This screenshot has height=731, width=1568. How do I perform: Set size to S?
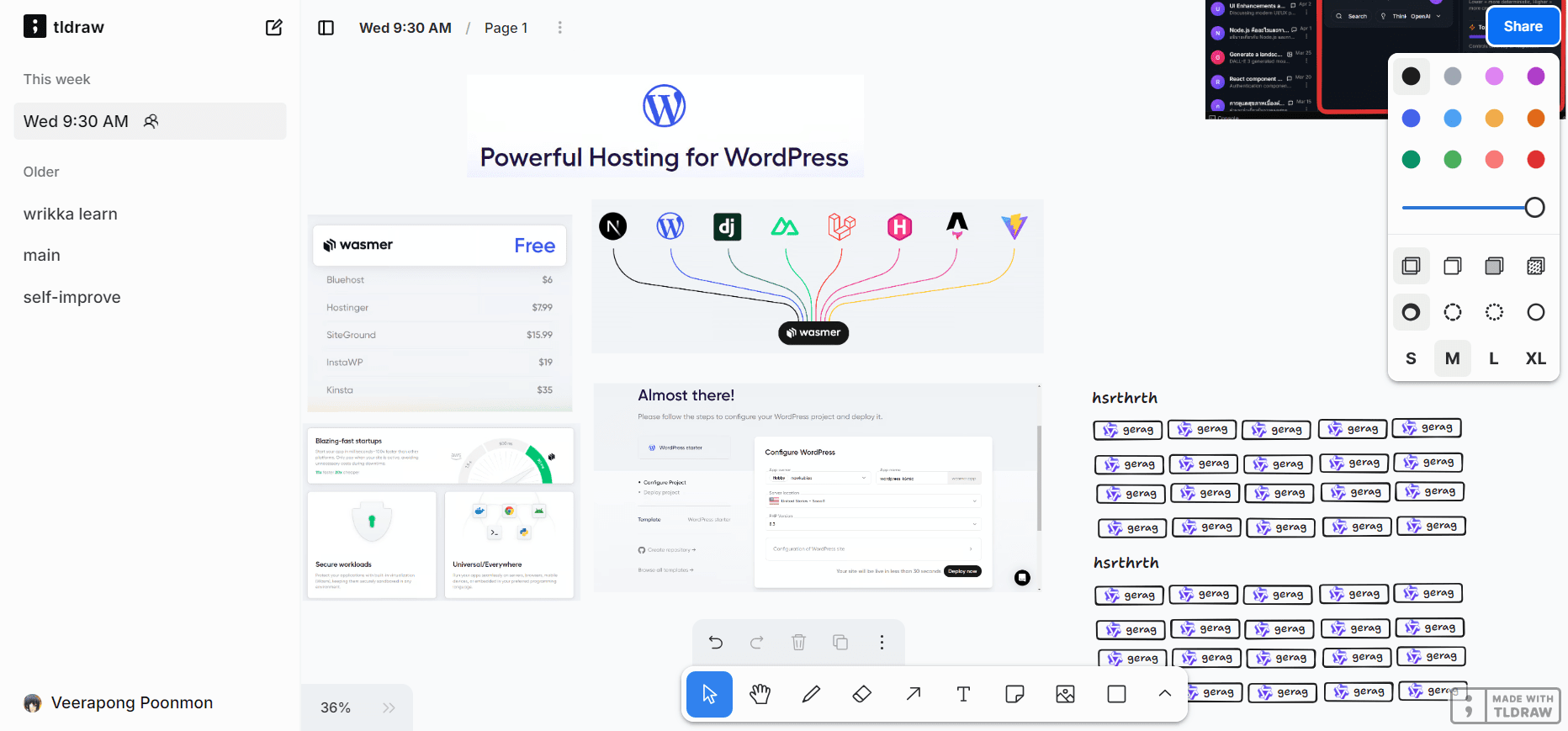(x=1411, y=358)
